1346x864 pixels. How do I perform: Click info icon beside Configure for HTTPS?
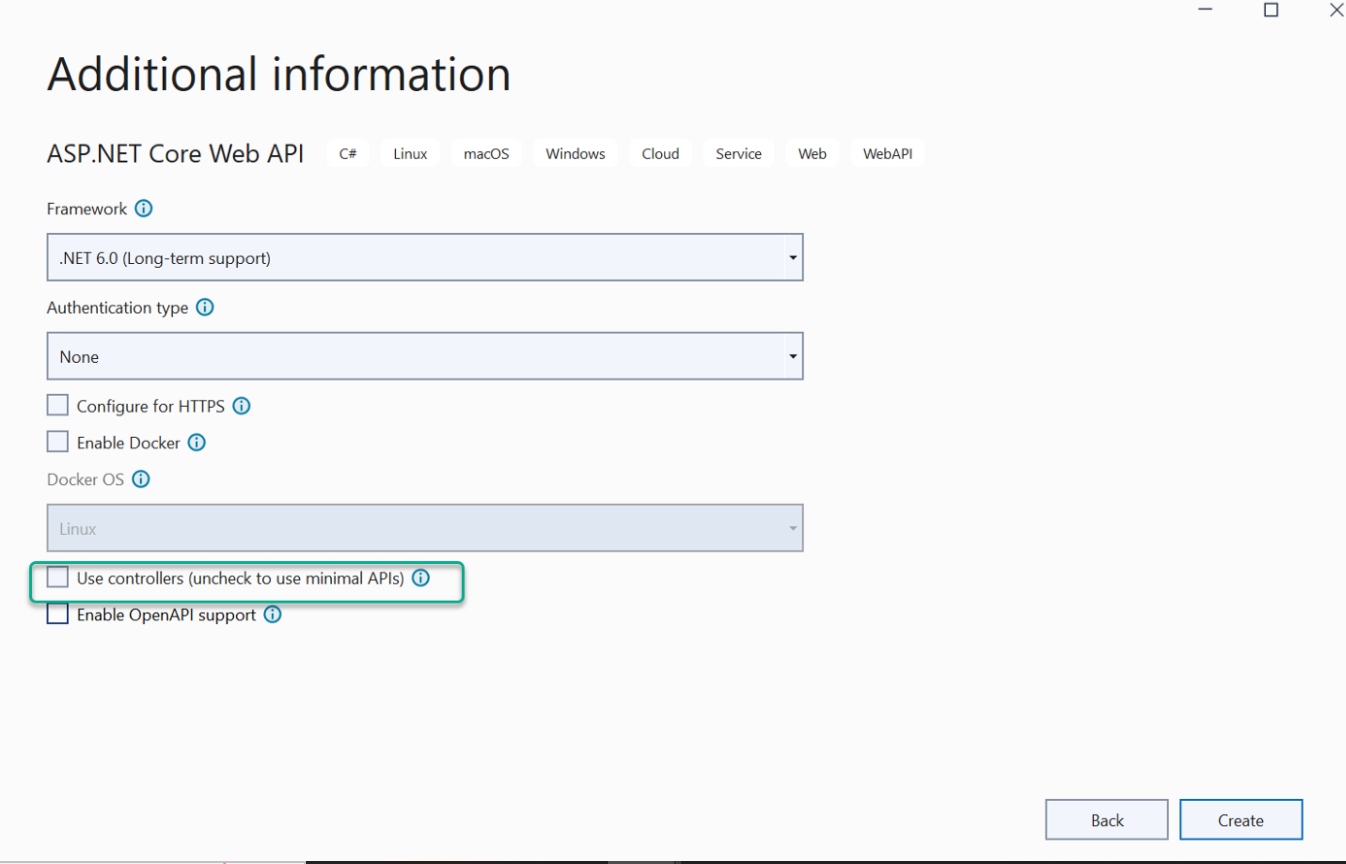241,406
